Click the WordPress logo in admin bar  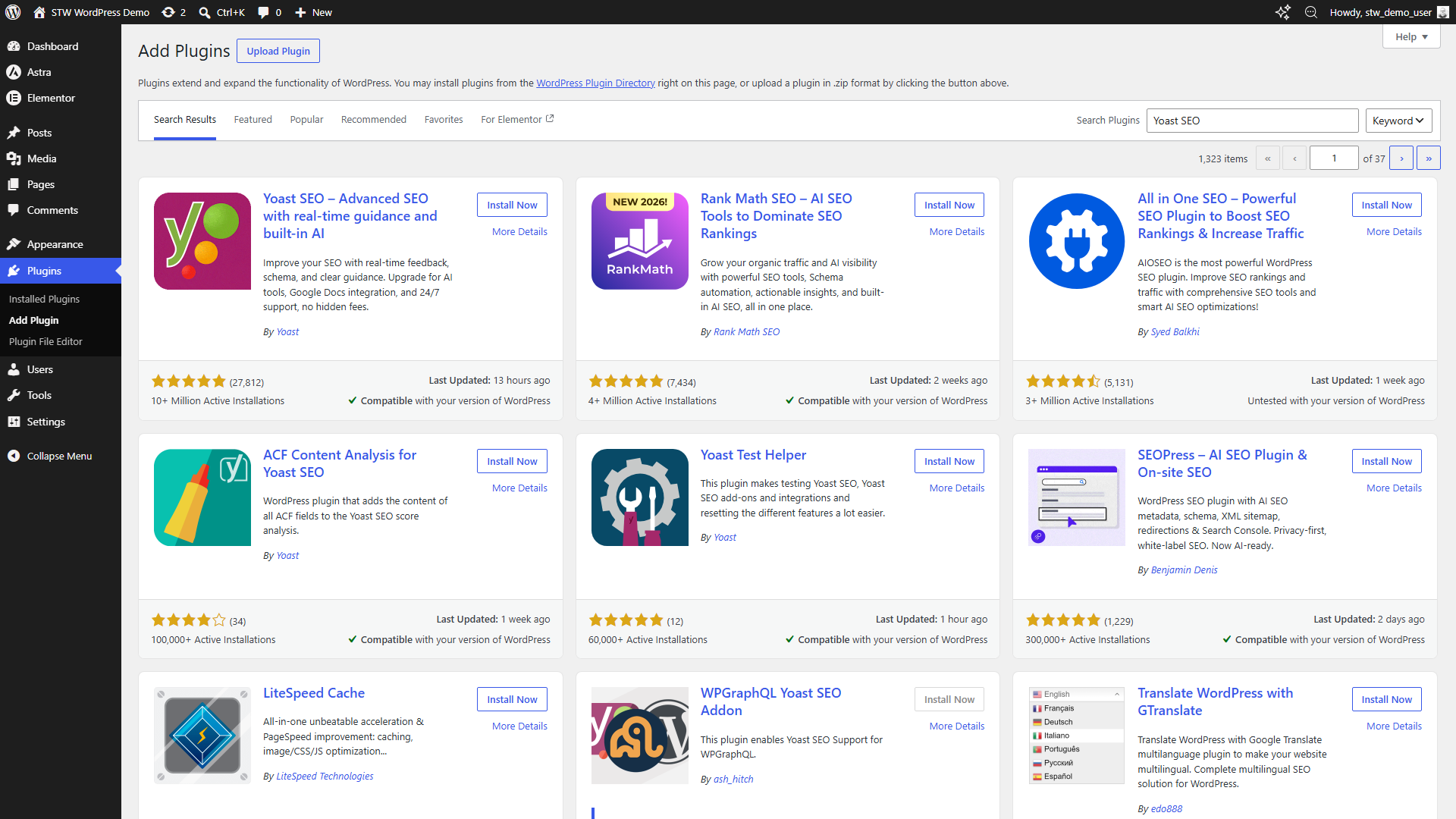click(13, 12)
